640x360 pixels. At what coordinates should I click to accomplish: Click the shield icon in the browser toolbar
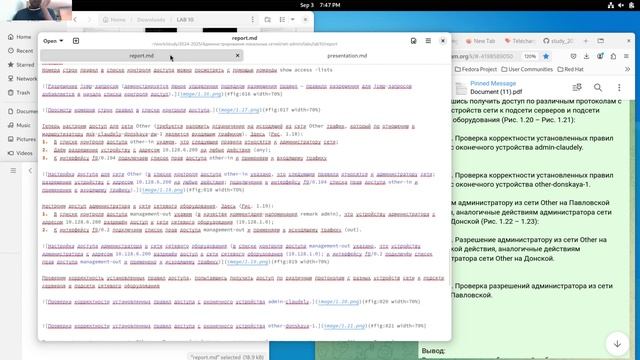[x=573, y=56]
